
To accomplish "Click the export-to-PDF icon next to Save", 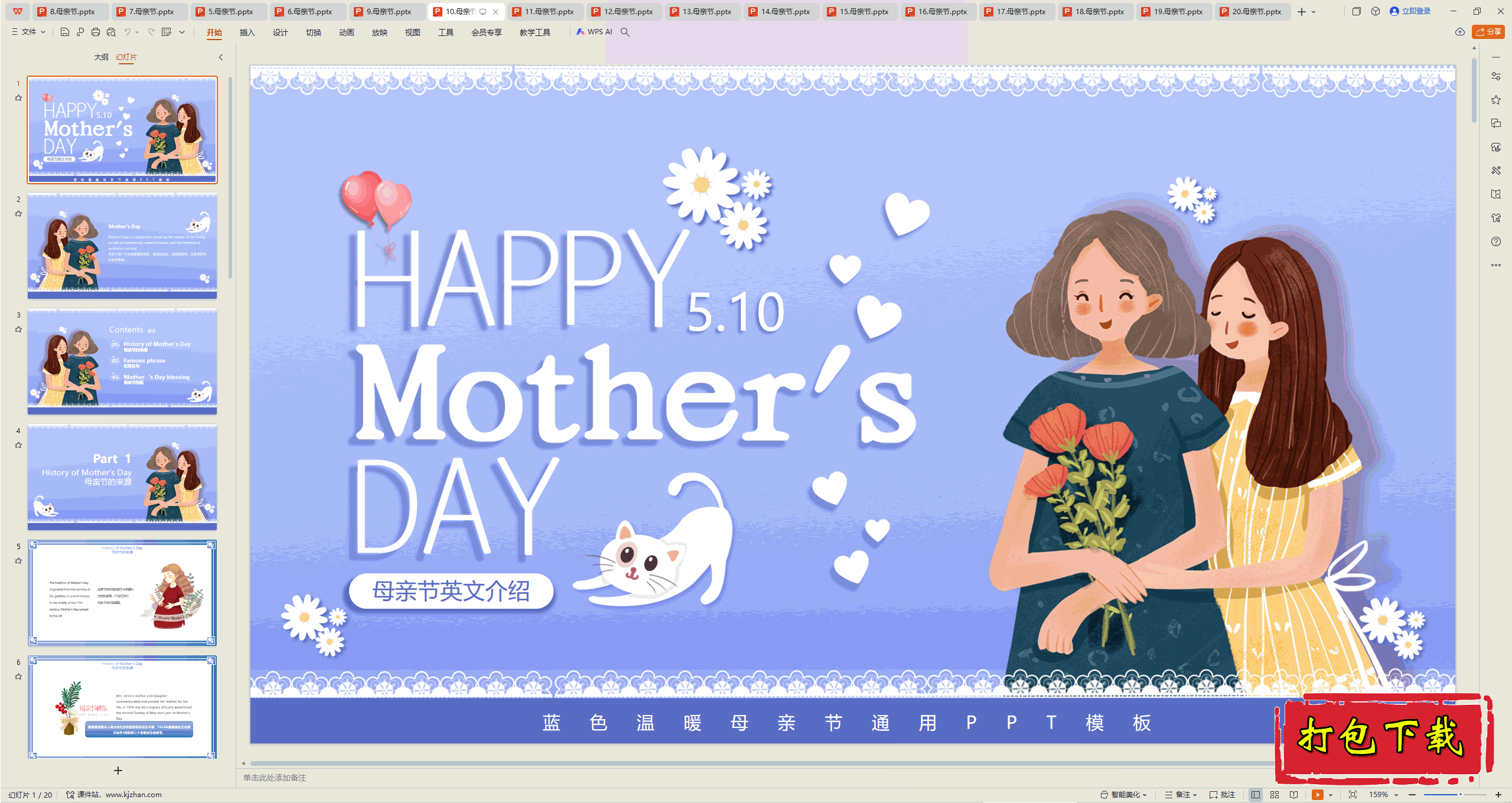I will pos(80,32).
